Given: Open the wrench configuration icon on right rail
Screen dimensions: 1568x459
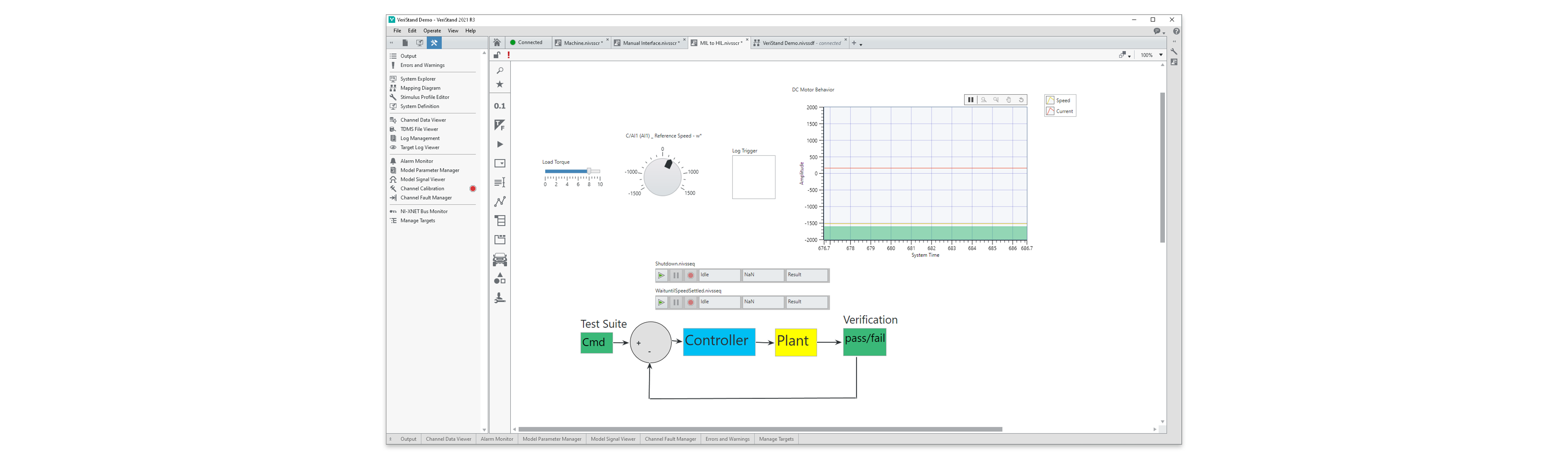Looking at the screenshot, I should (1174, 52).
